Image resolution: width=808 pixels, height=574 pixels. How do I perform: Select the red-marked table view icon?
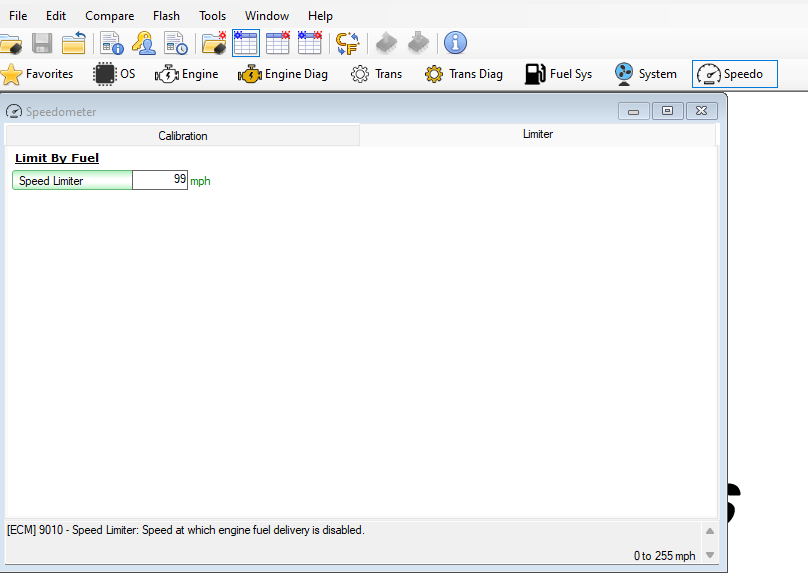[x=278, y=43]
